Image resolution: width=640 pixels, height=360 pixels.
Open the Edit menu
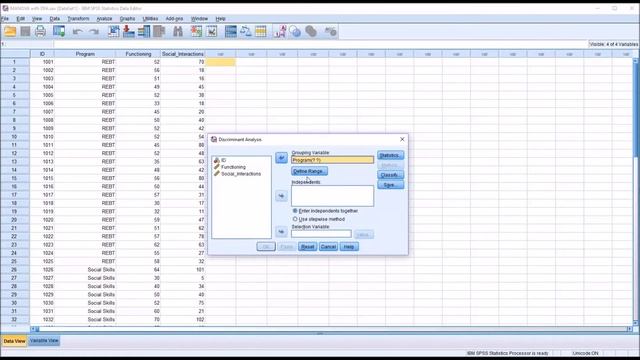(20, 19)
